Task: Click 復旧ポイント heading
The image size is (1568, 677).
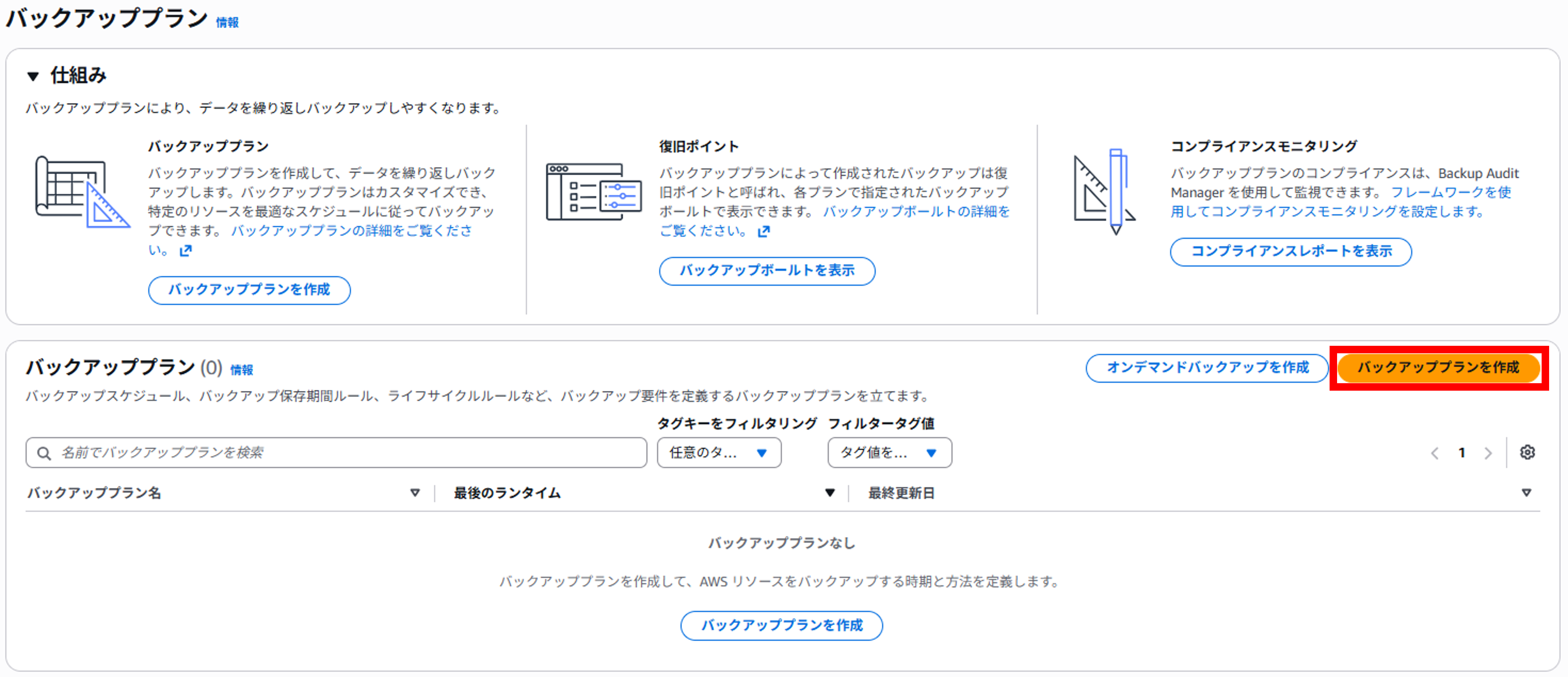Action: (x=700, y=147)
